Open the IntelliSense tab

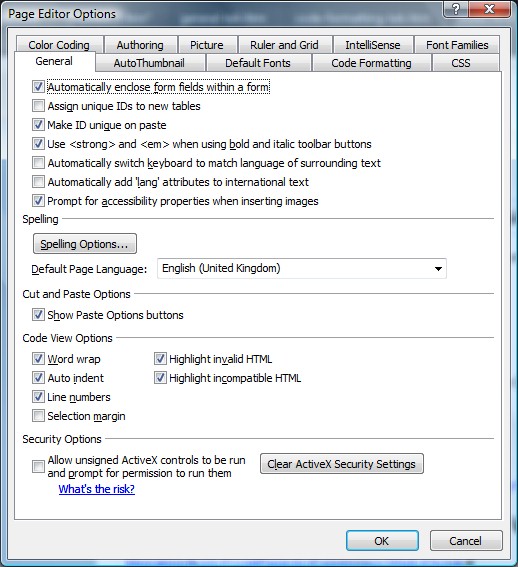(373, 45)
